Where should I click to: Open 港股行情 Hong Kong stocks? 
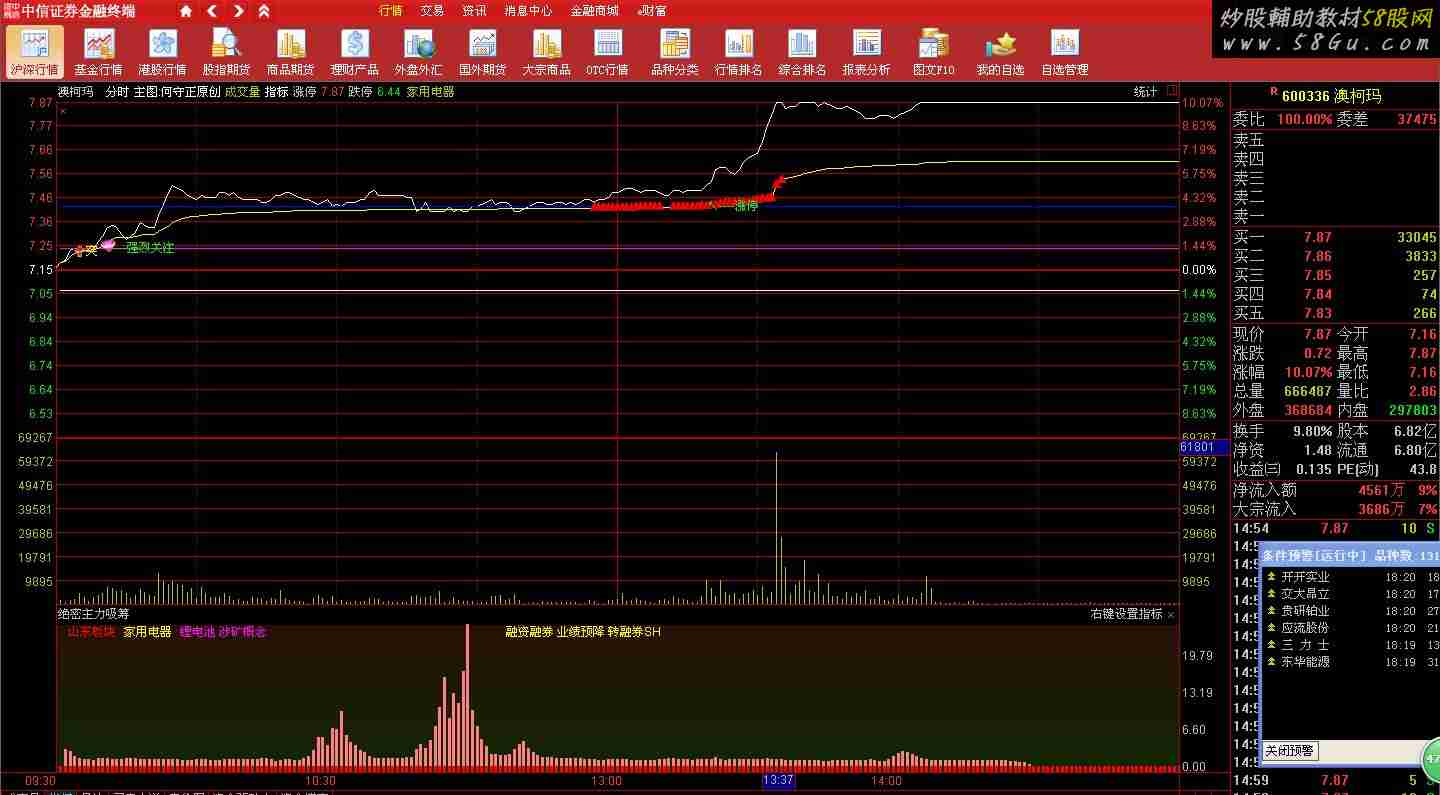click(163, 52)
